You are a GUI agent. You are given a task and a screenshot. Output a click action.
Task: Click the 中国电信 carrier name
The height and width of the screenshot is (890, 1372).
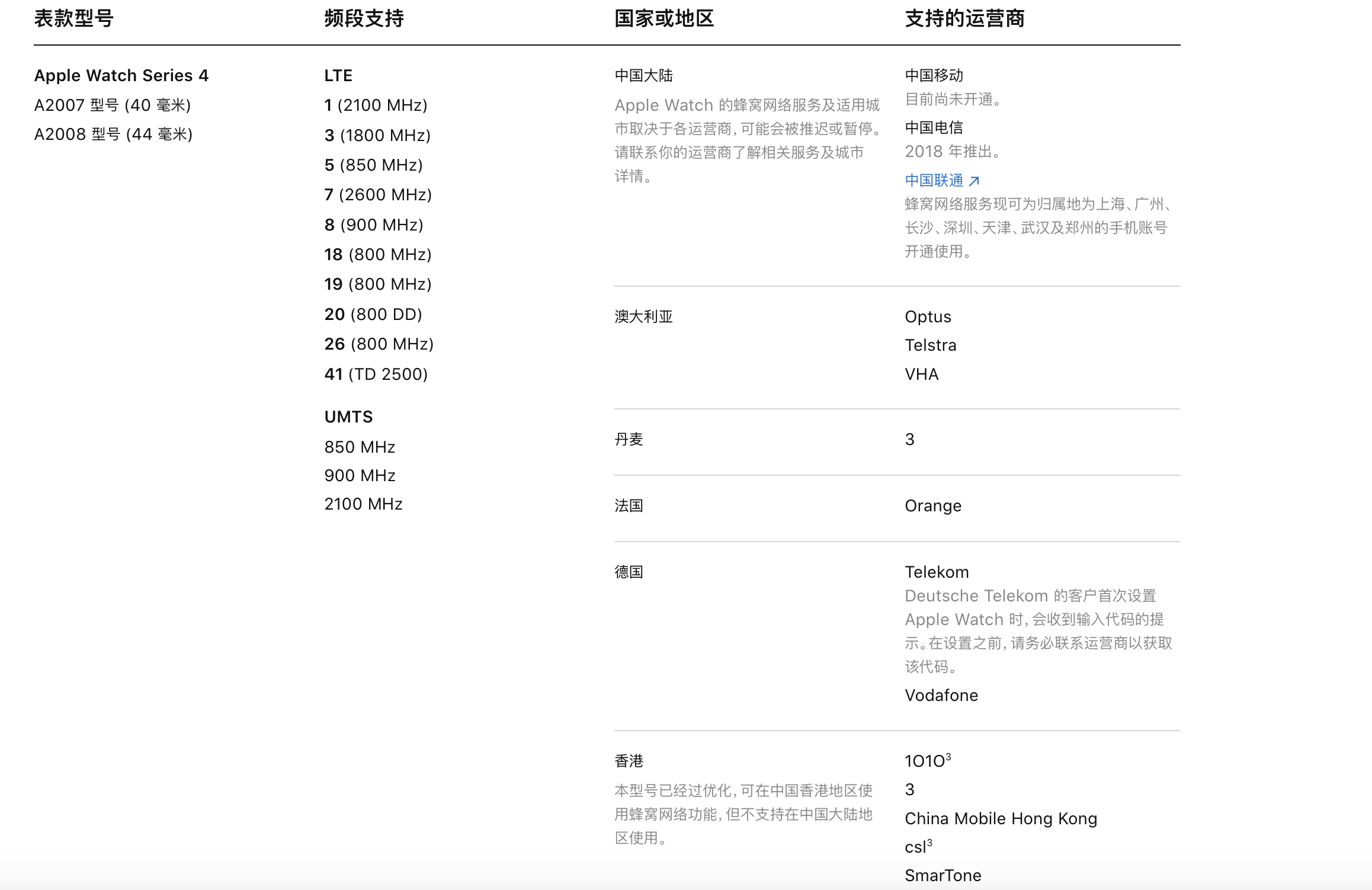click(x=934, y=128)
